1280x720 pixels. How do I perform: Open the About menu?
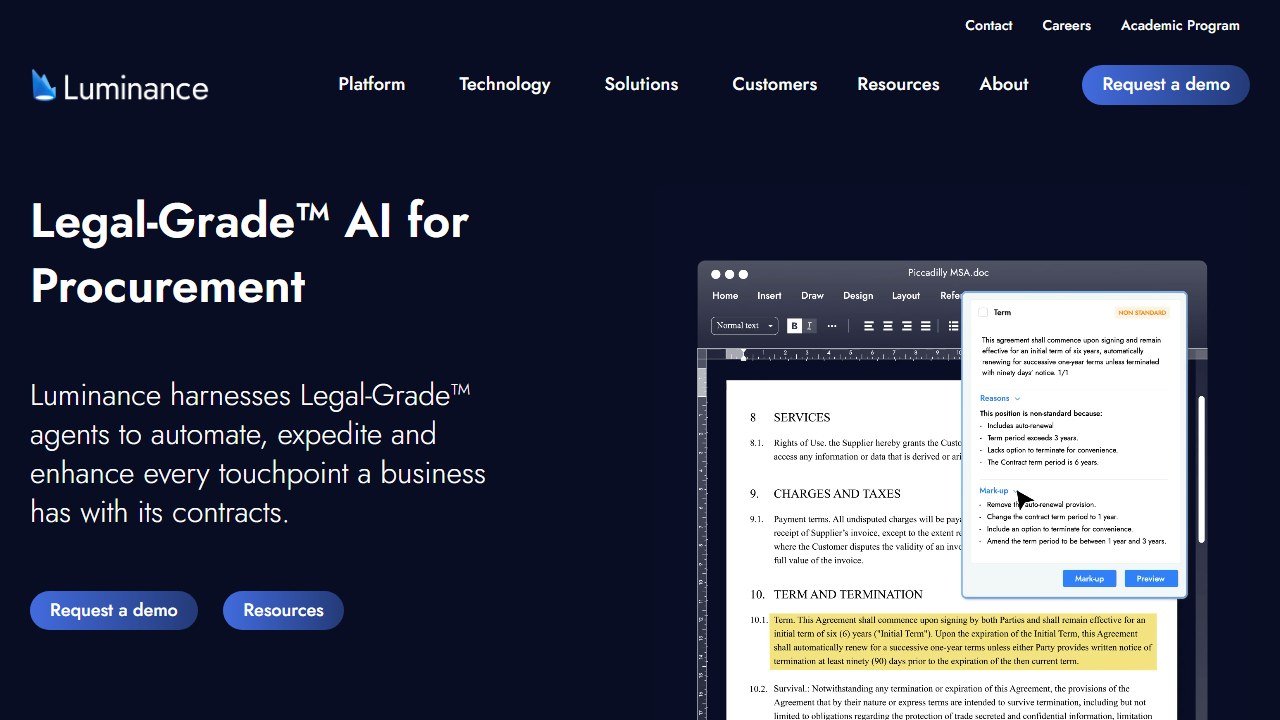tap(1004, 84)
